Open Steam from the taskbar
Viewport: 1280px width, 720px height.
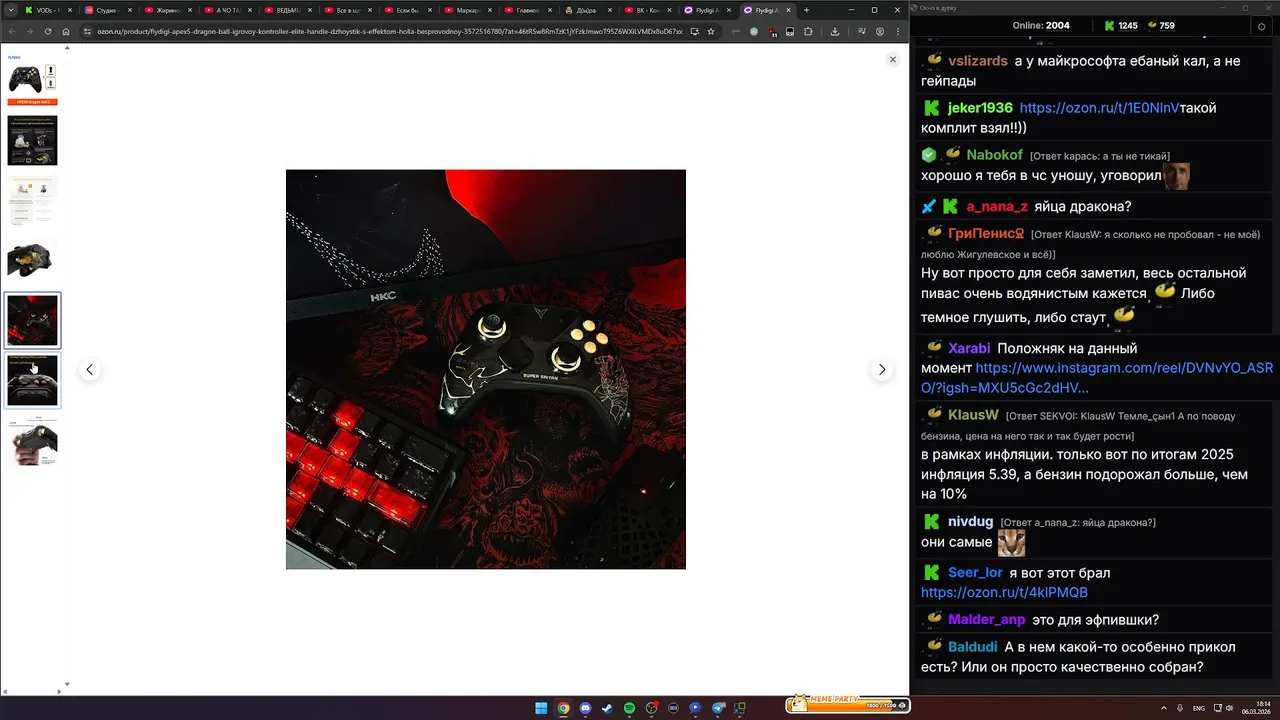coord(607,708)
